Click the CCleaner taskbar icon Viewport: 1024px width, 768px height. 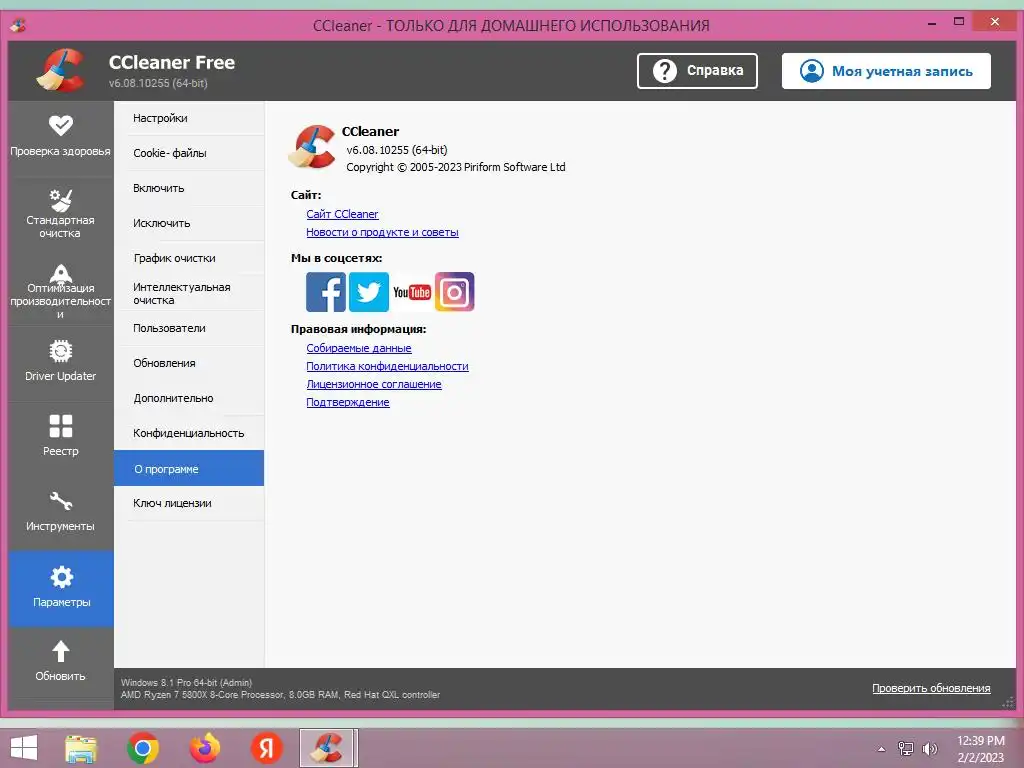[x=328, y=748]
